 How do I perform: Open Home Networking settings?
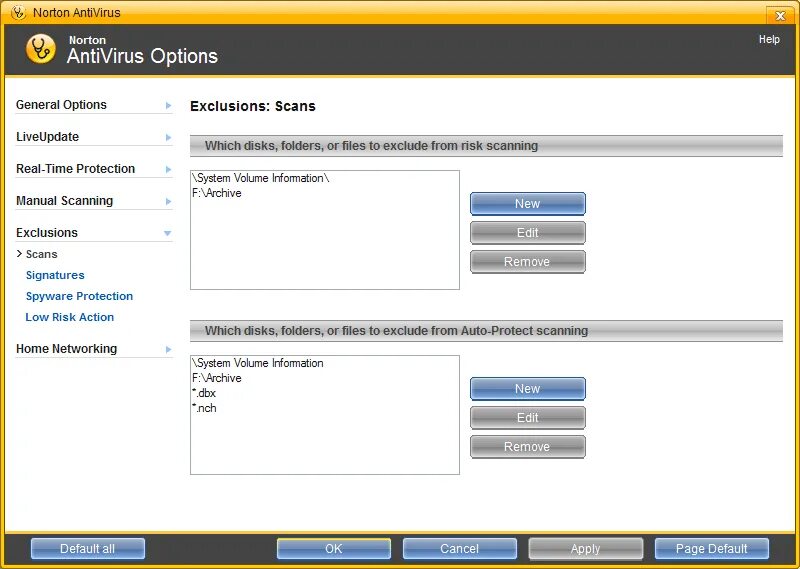coord(66,349)
